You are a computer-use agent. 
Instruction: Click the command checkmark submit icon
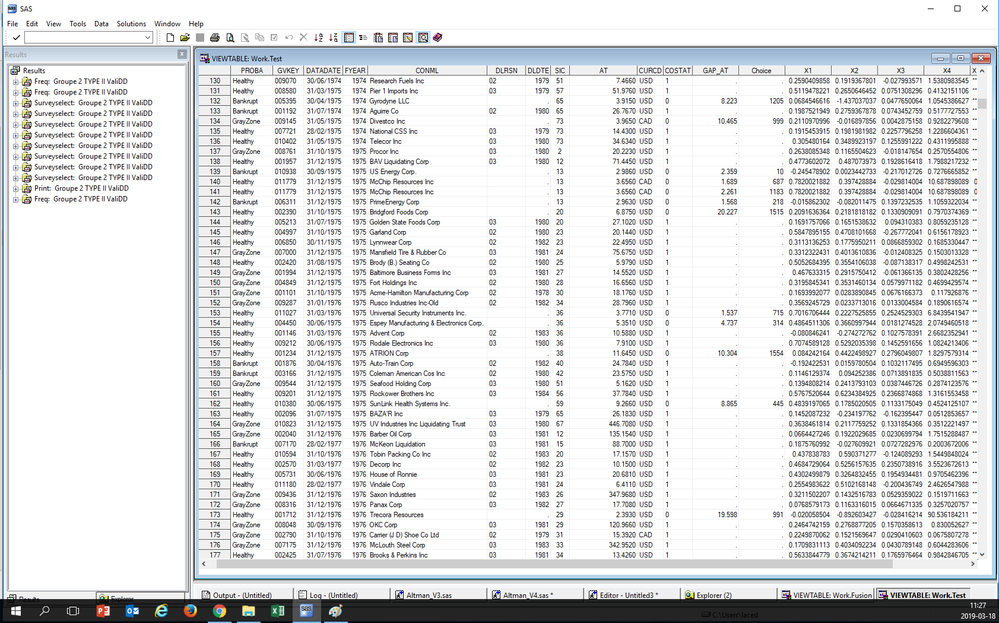(x=16, y=38)
